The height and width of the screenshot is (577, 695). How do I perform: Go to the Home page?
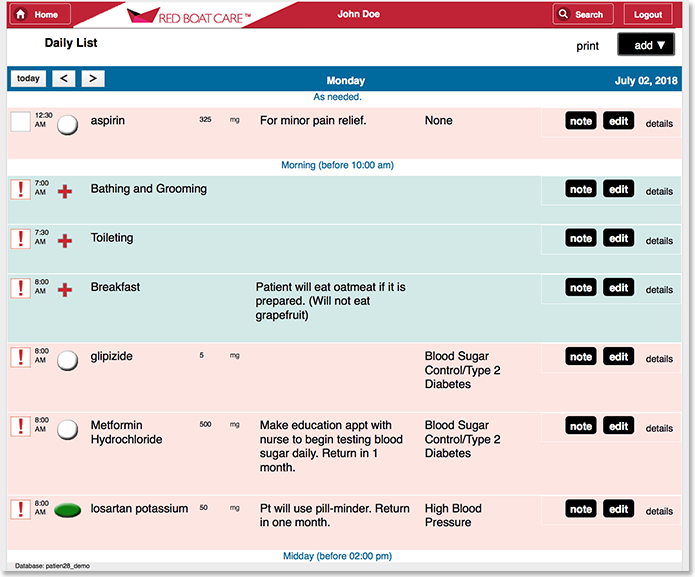[x=39, y=15]
